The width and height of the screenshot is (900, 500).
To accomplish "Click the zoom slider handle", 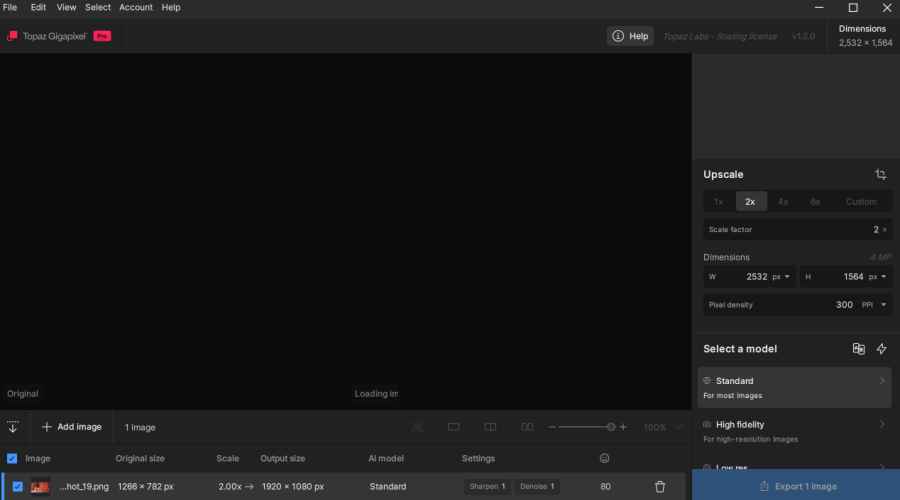I will click(x=611, y=427).
